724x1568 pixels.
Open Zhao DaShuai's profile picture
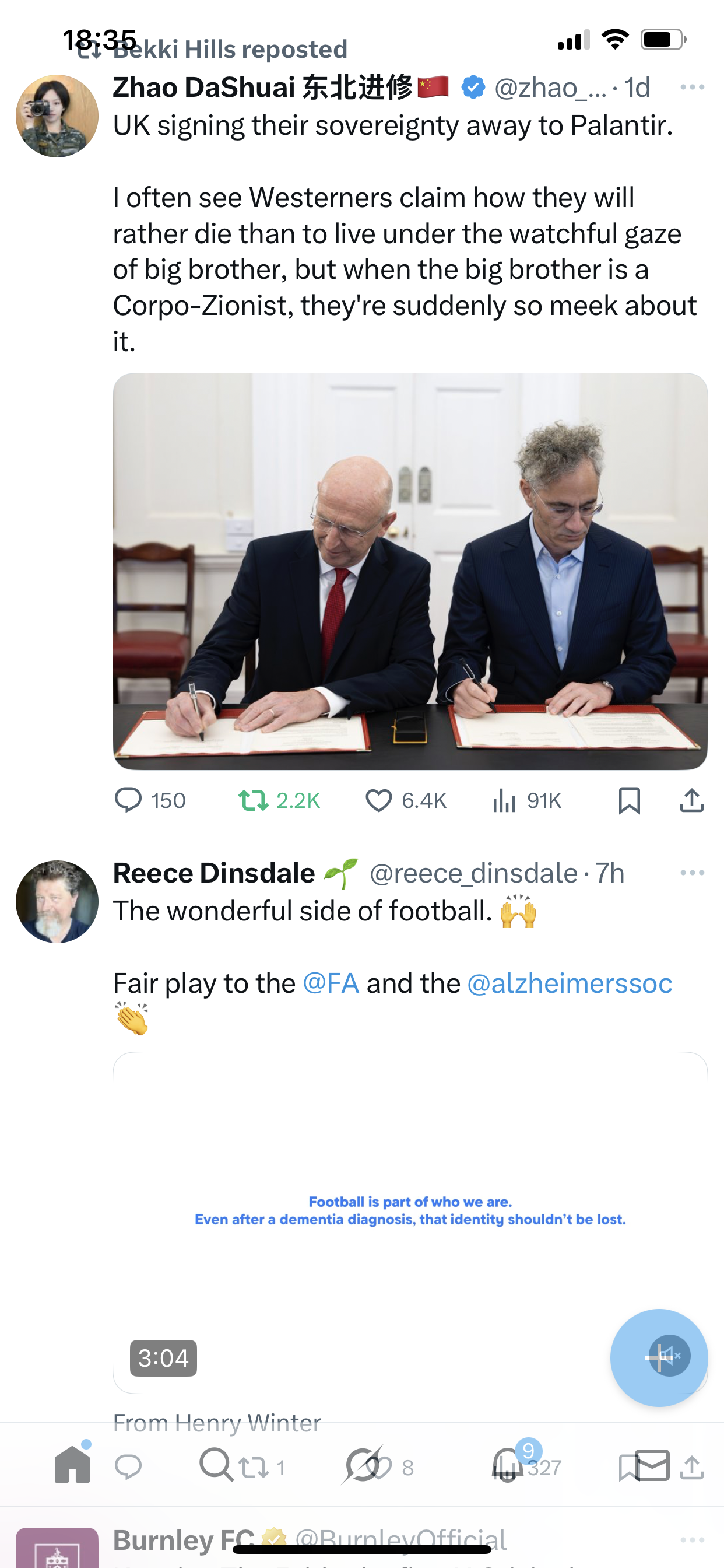pos(57,116)
